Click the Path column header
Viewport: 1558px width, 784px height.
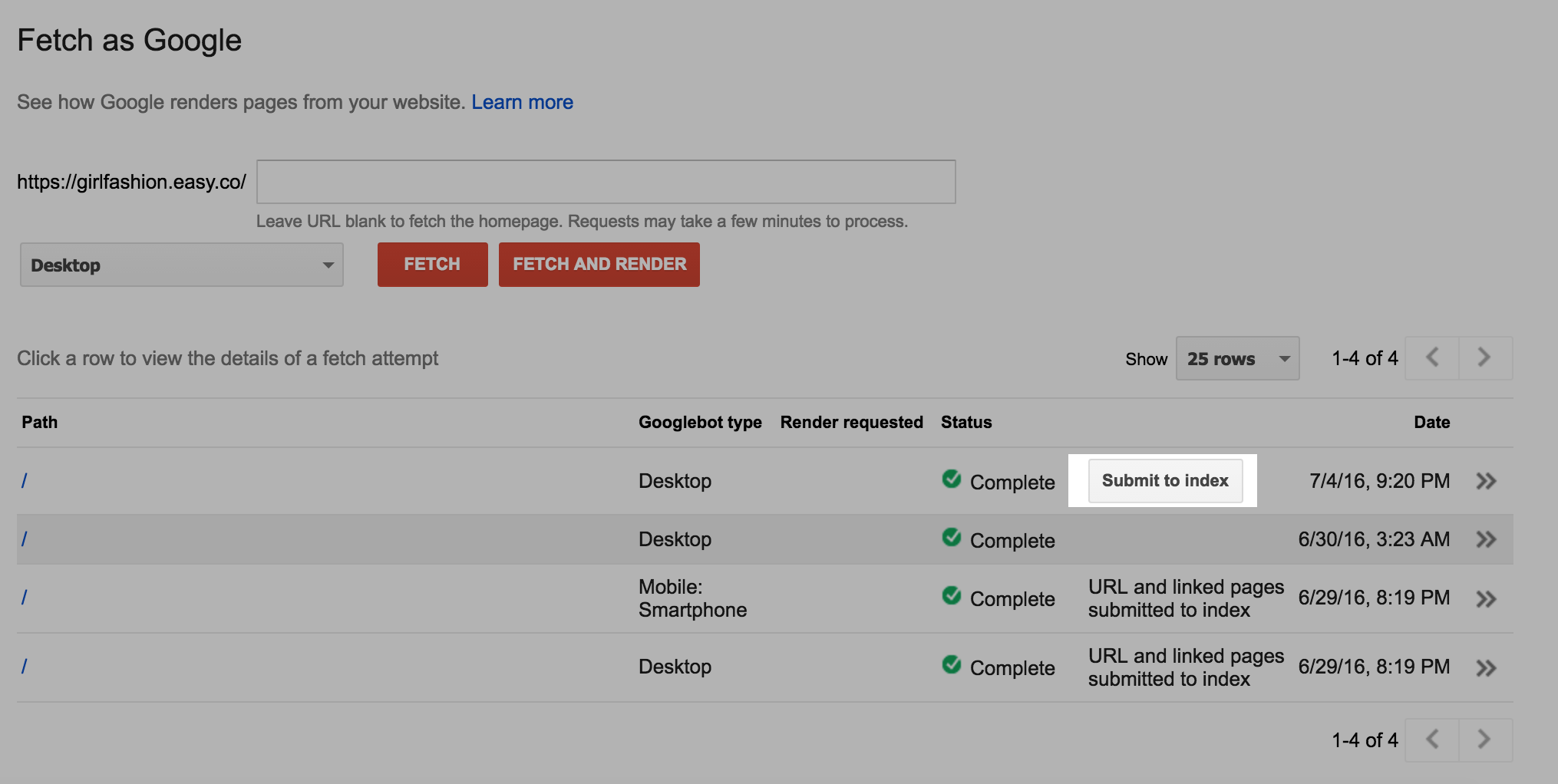(39, 422)
